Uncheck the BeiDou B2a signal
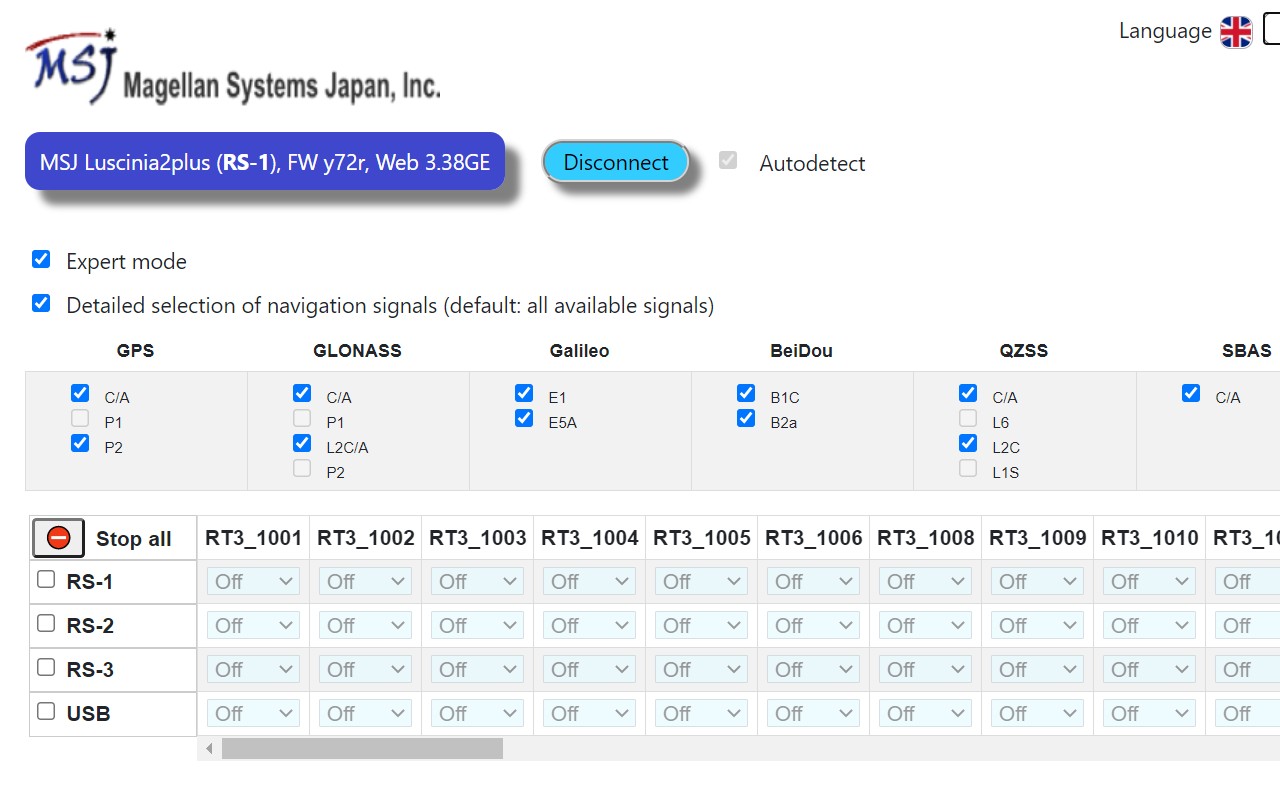The width and height of the screenshot is (1280, 800). click(746, 418)
